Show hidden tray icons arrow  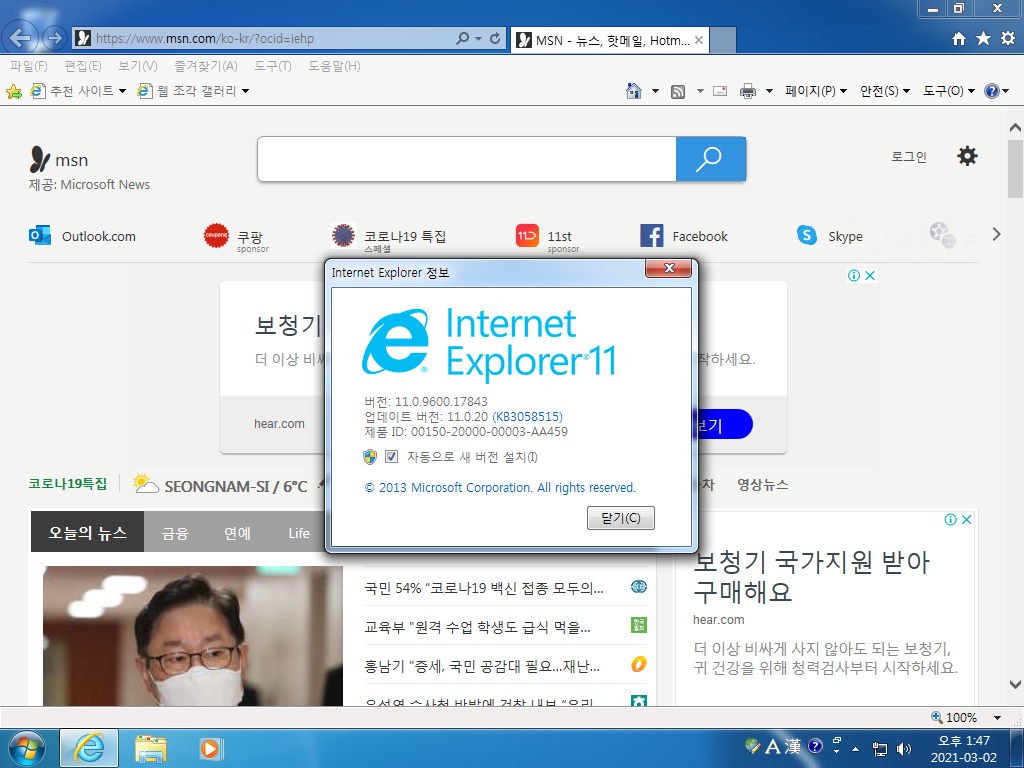(x=856, y=748)
